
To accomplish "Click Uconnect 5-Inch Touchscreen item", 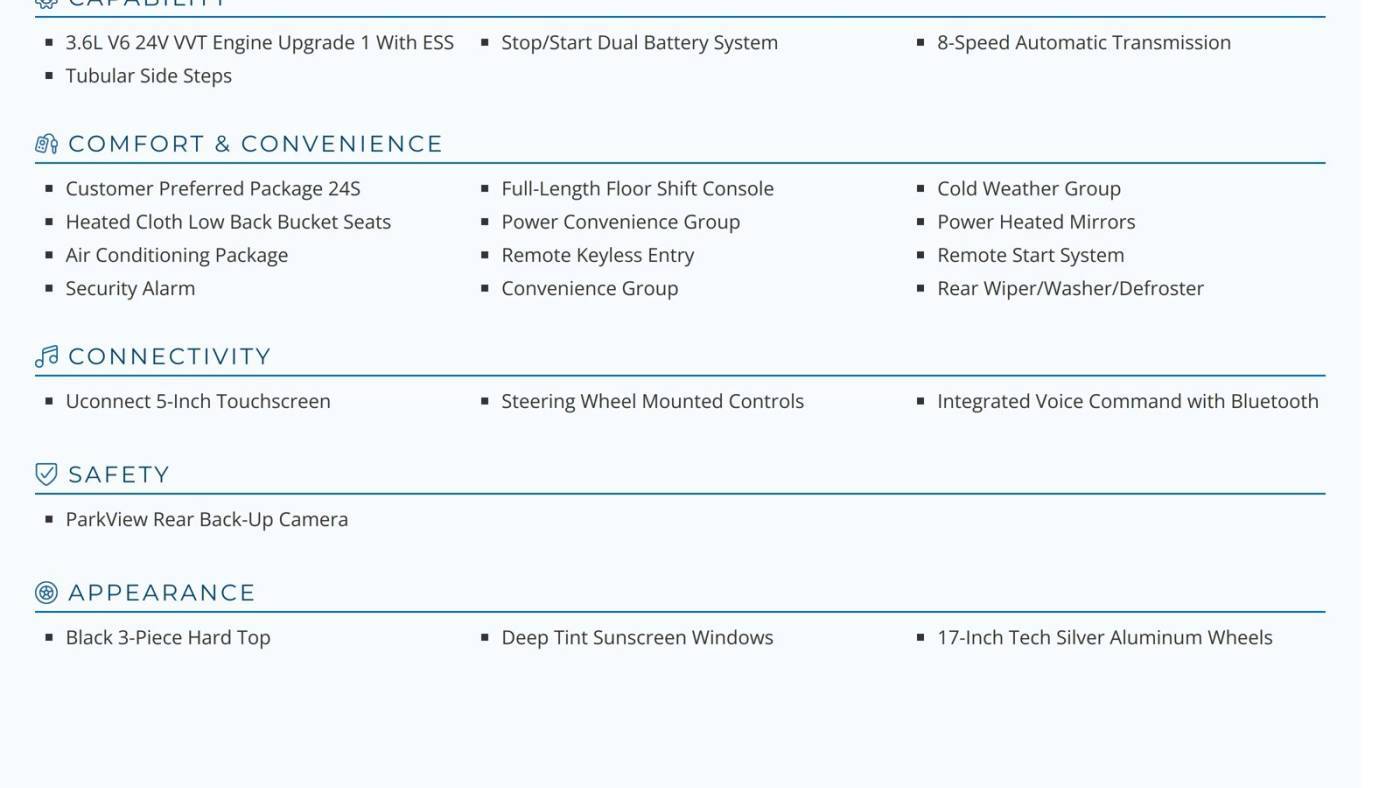I will coord(198,401).
